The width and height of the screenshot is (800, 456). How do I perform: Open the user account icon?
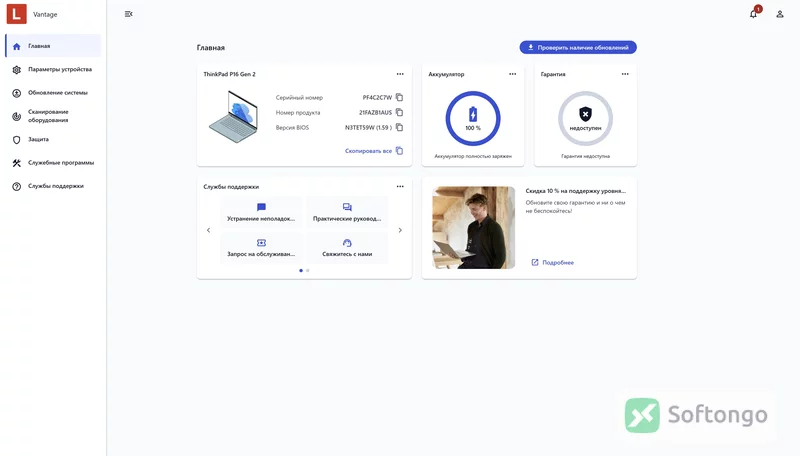780,14
